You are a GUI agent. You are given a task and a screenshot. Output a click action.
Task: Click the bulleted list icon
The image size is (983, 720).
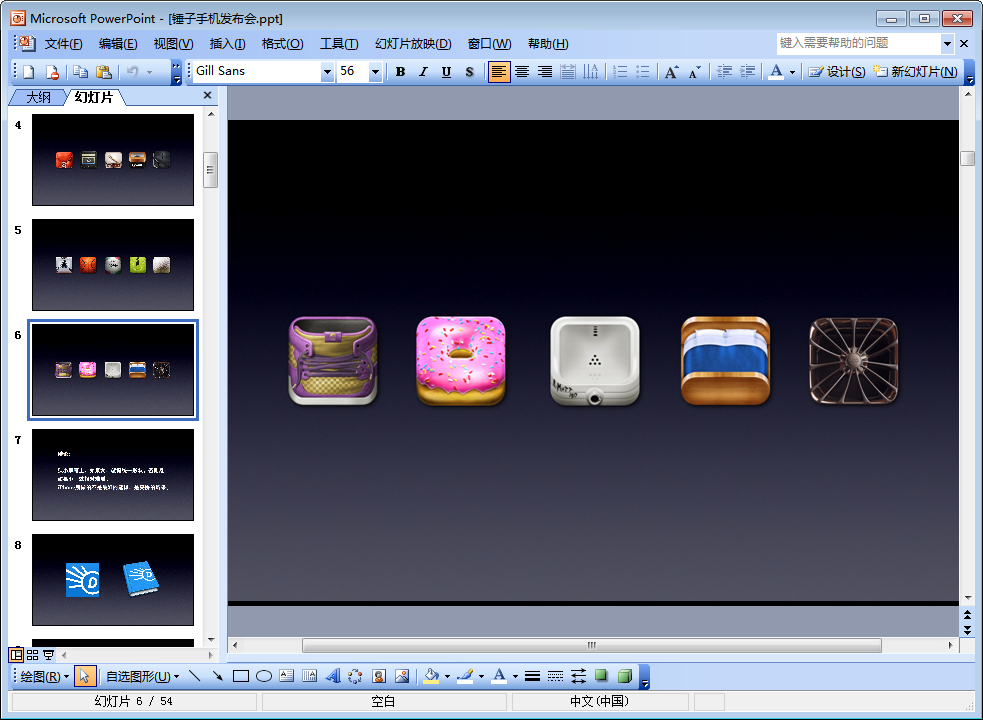643,71
